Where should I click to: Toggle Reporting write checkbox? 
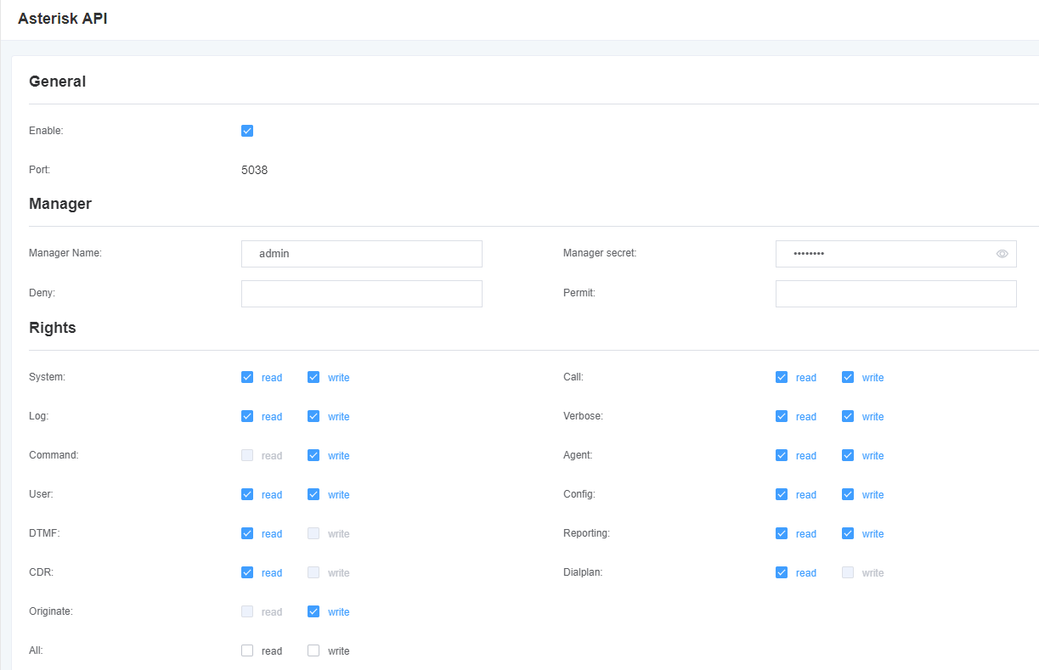tap(848, 533)
